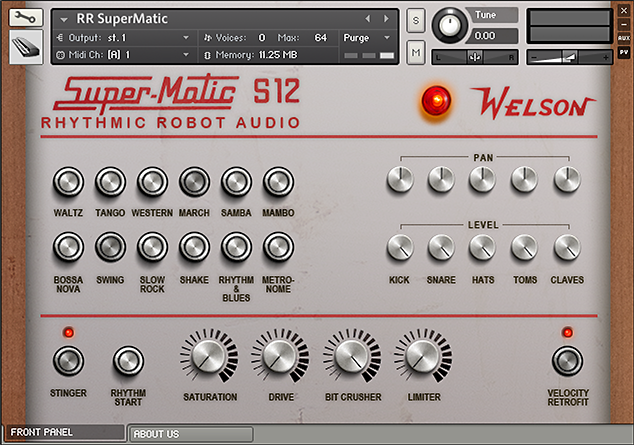
Task: Click the Claves level knob
Action: (x=567, y=247)
